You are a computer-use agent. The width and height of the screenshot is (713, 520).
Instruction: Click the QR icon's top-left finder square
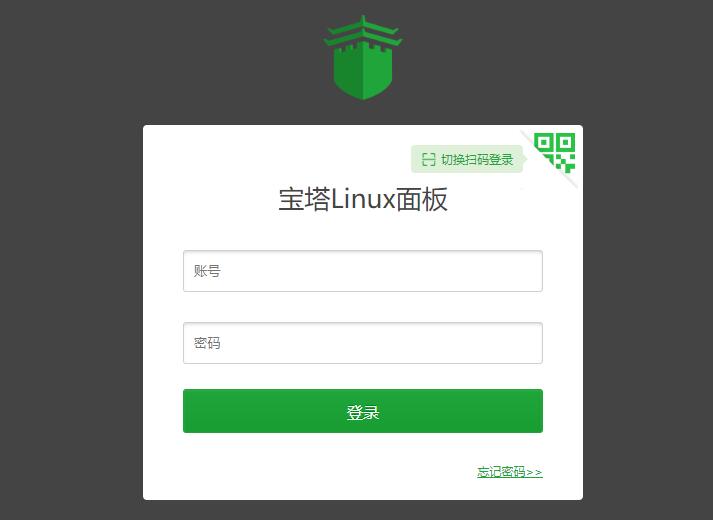coord(543,142)
